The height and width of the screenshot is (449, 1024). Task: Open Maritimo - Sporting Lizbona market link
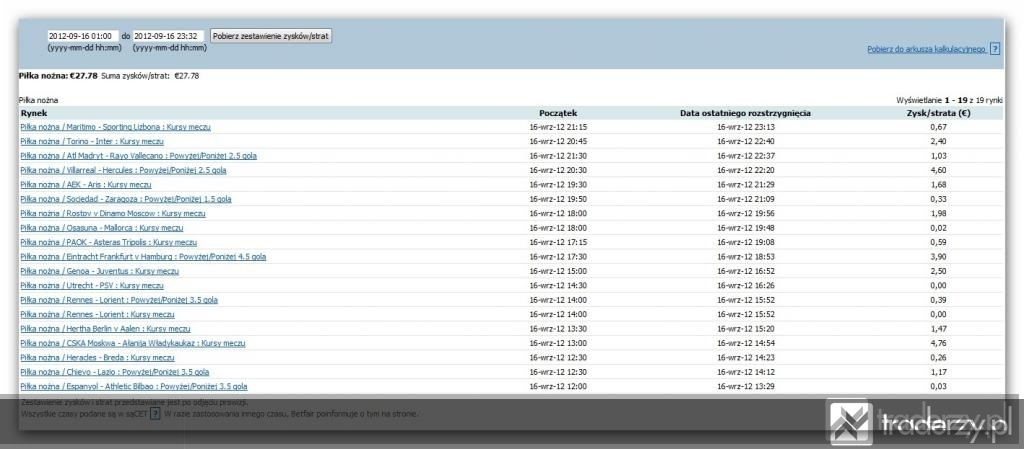tap(116, 127)
